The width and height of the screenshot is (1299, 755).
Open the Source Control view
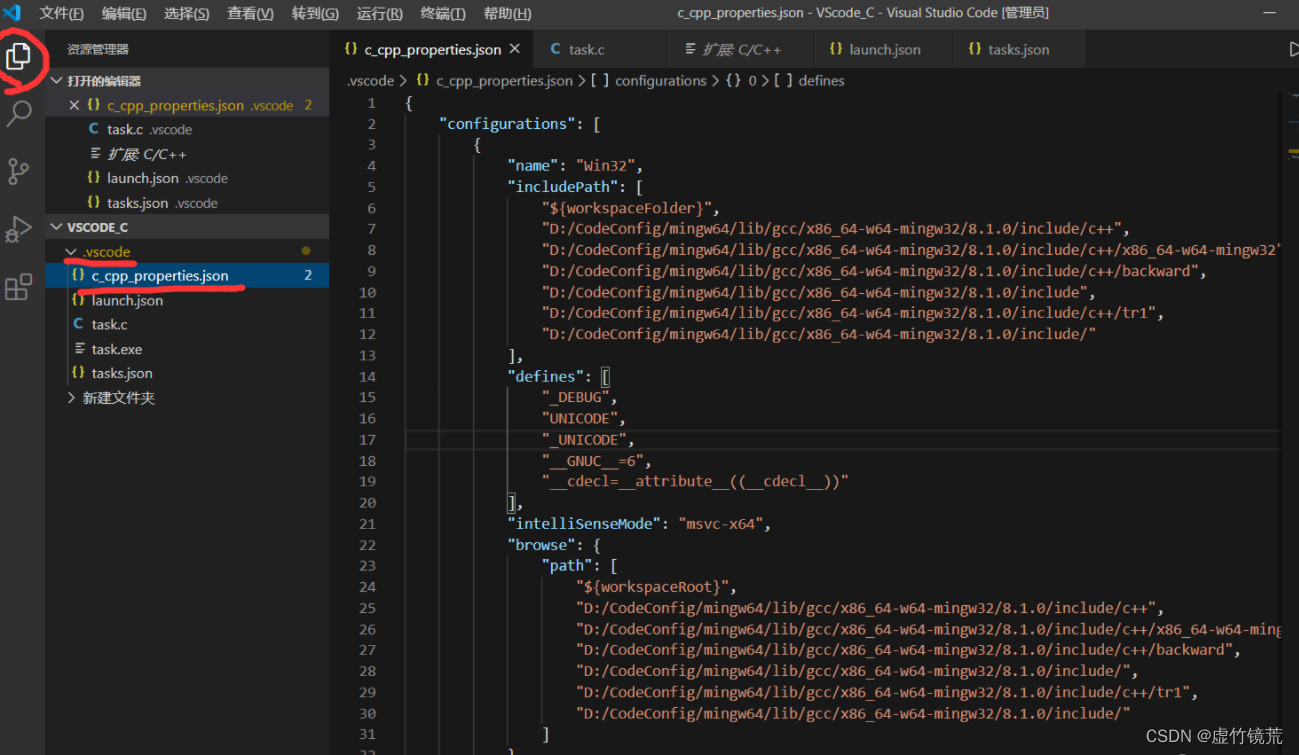click(x=19, y=171)
